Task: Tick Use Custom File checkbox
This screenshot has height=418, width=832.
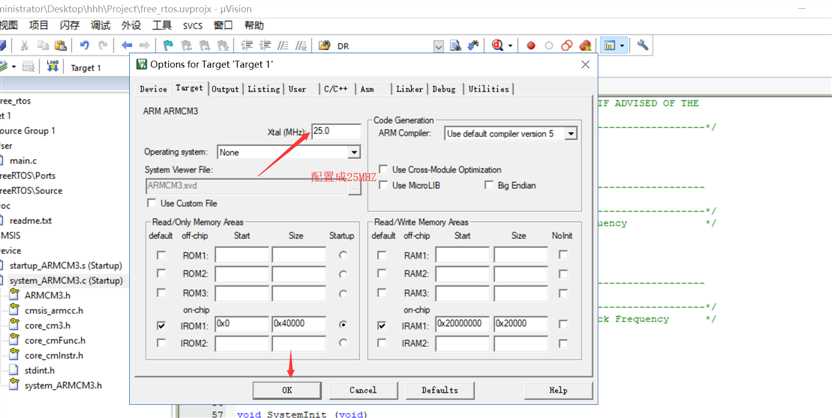Action: (152, 203)
